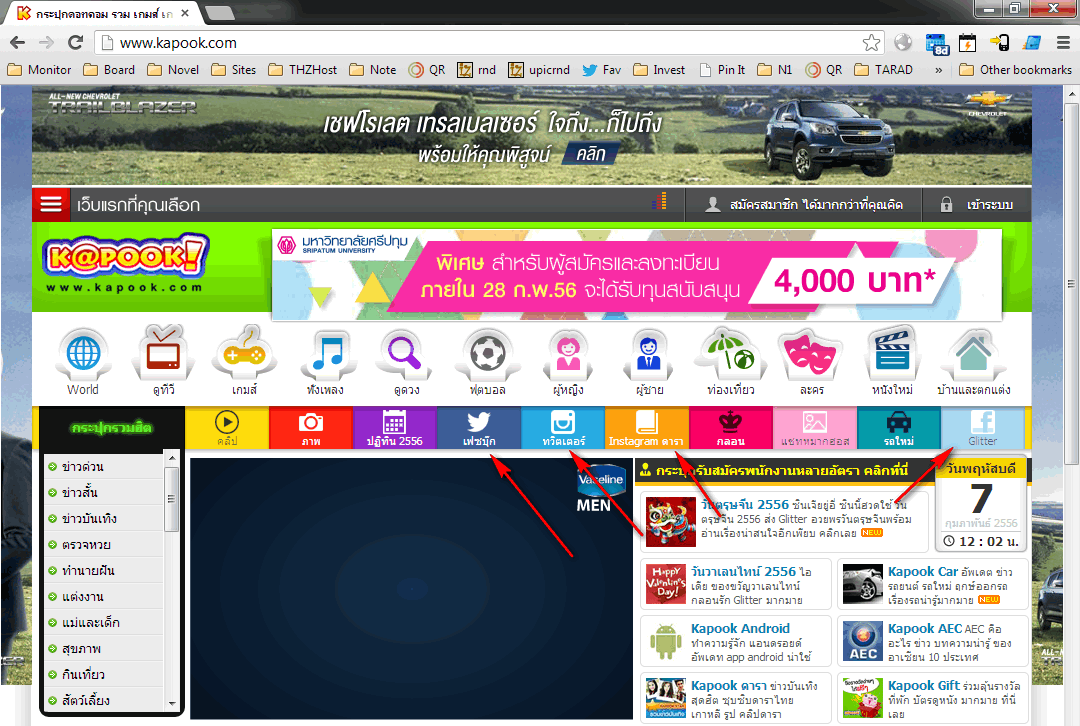Open the ละคร theater masks icon
Screen dimensions: 1080x726
tap(811, 355)
